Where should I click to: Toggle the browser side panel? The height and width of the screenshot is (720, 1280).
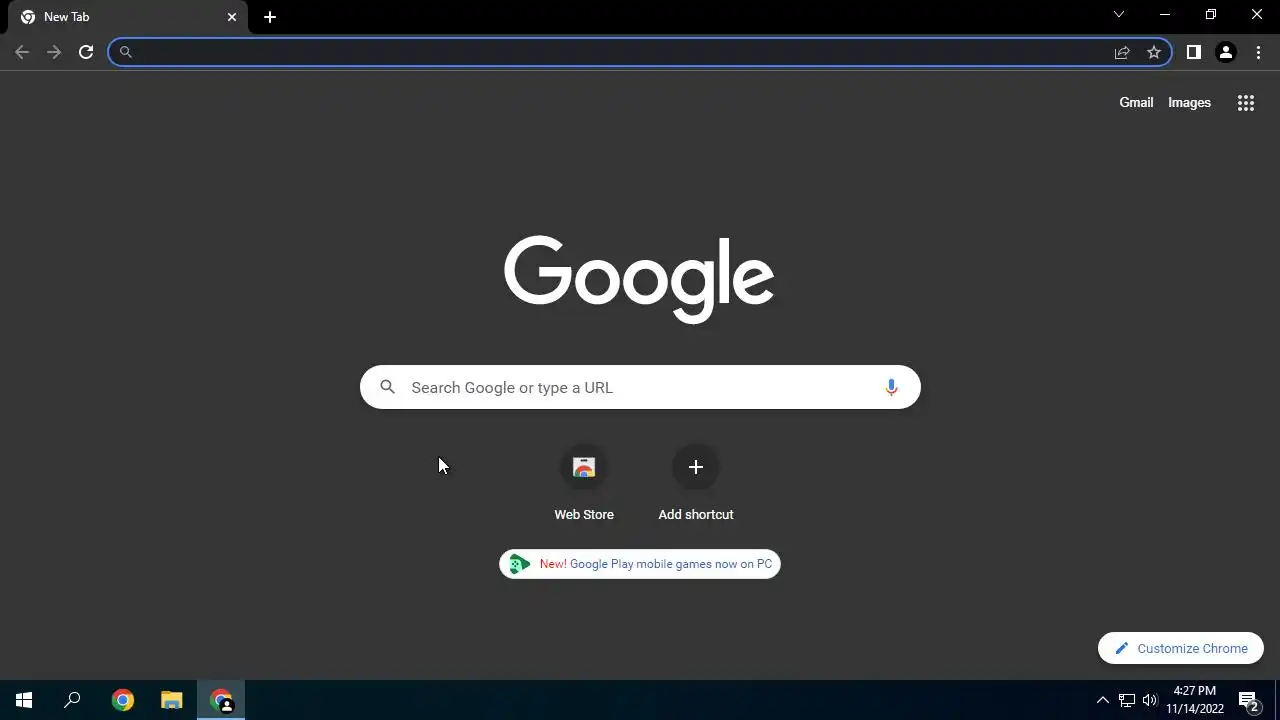point(1193,52)
